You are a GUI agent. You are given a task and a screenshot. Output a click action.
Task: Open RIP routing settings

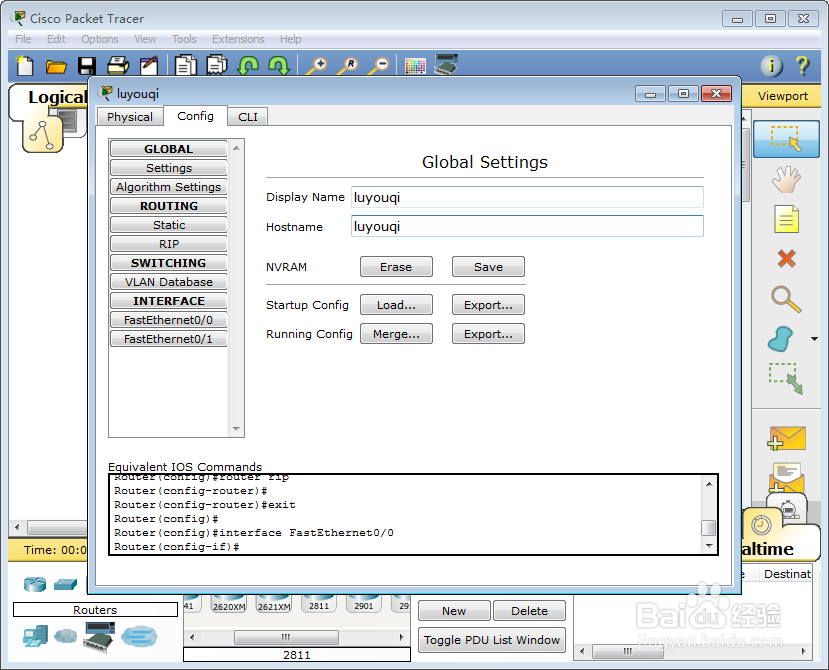[169, 244]
